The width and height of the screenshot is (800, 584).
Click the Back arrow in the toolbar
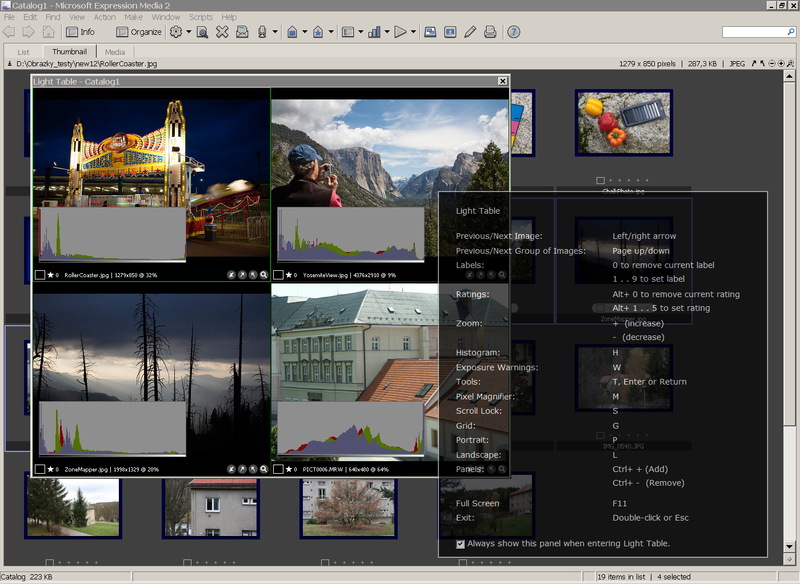point(9,32)
